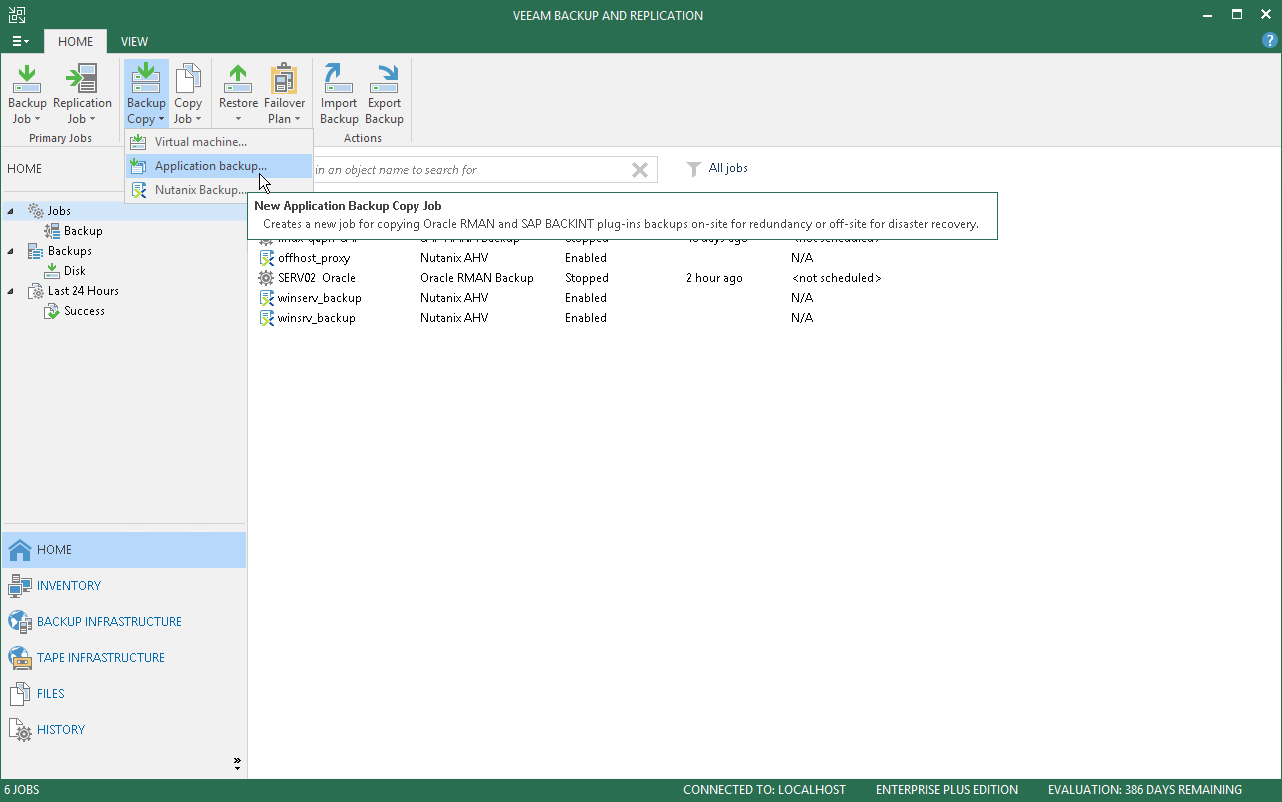Screen dimensions: 1282x802
Task: Open the Backup Job ribbon button
Action: click(27, 94)
